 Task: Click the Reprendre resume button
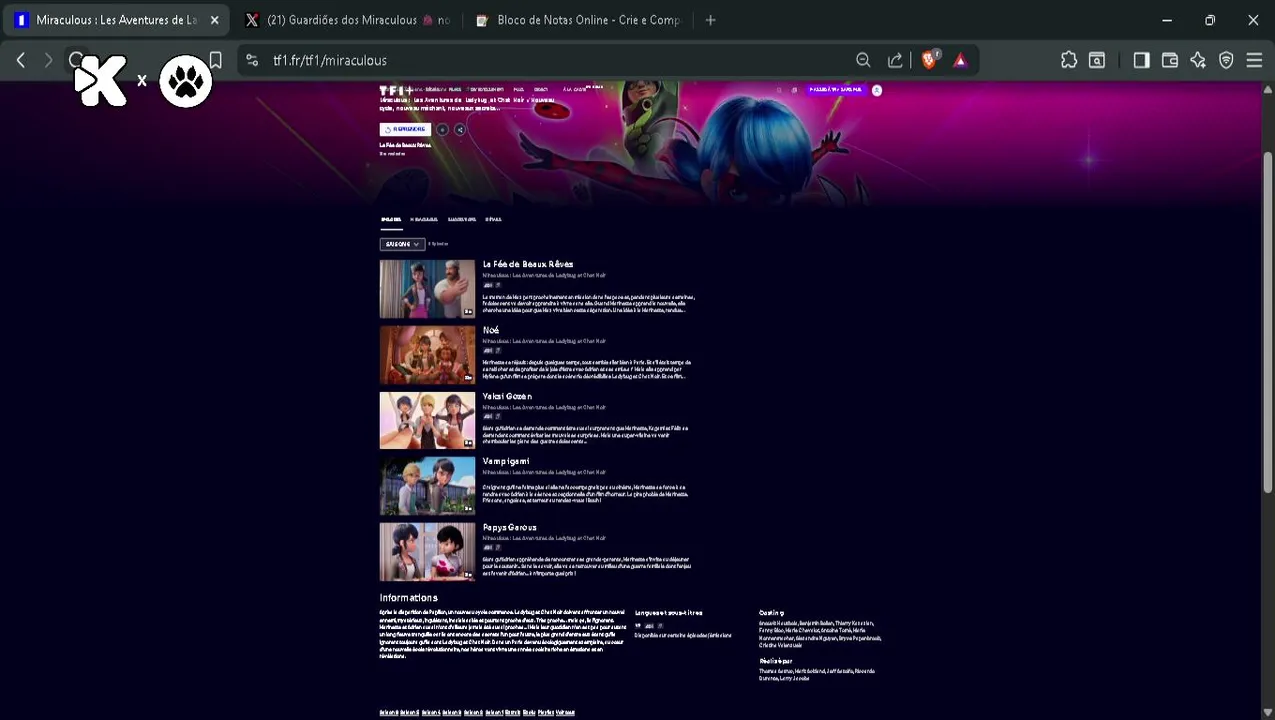pos(405,129)
